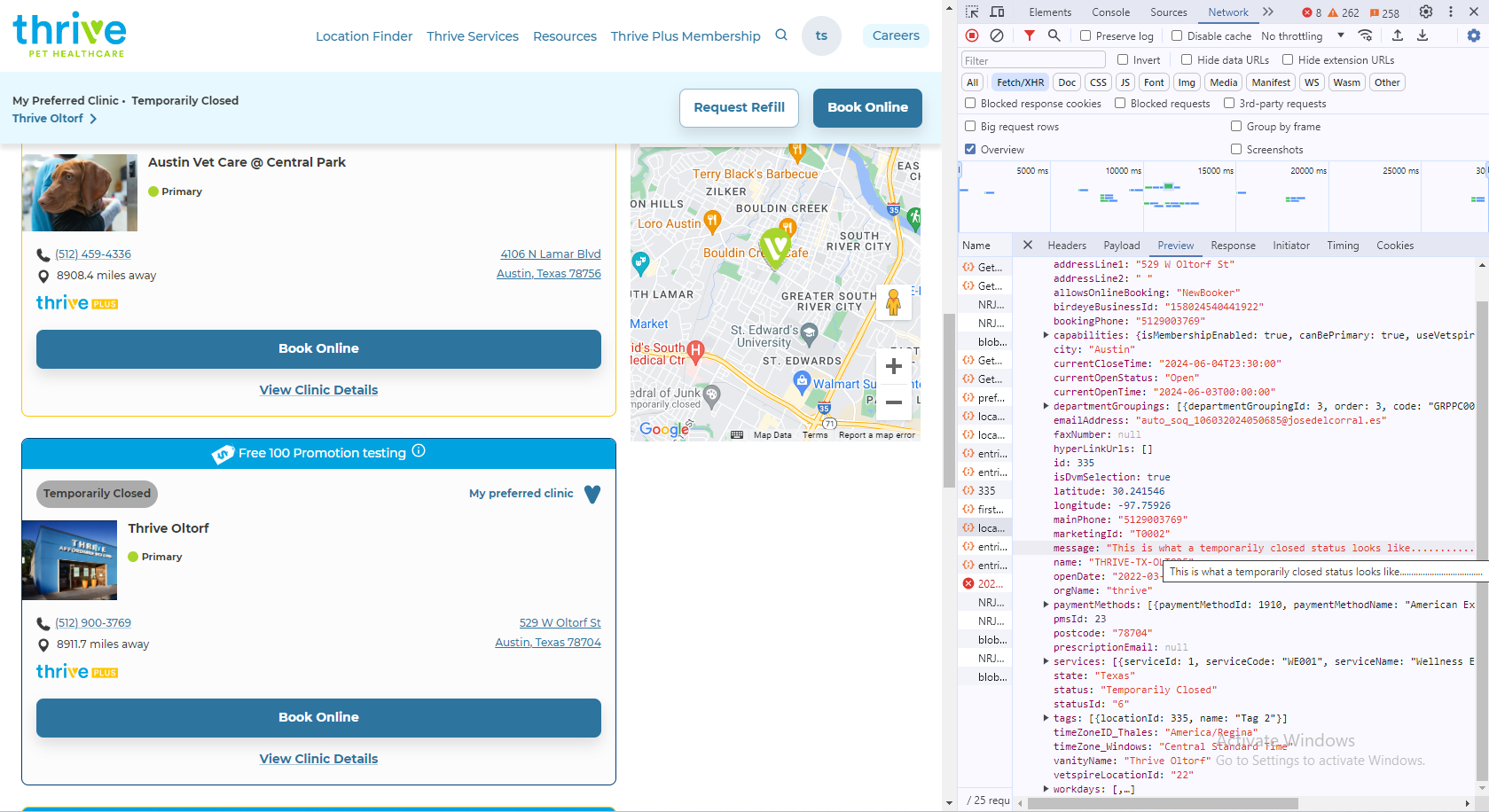Clear the network log
This screenshot has height=812, width=1489.
[x=997, y=35]
